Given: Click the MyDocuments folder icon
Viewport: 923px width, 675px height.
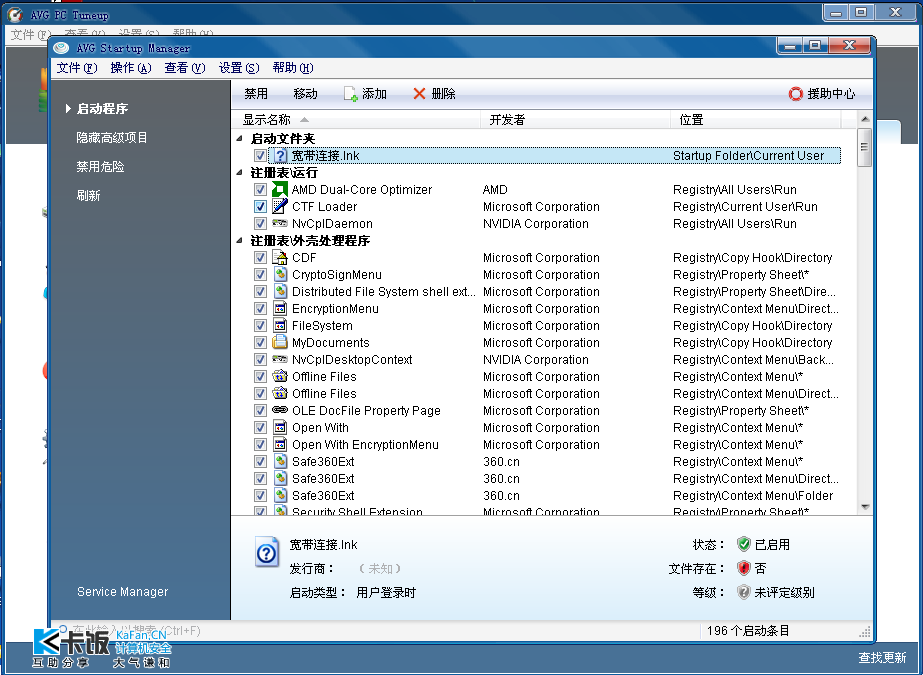Looking at the screenshot, I should pos(280,343).
